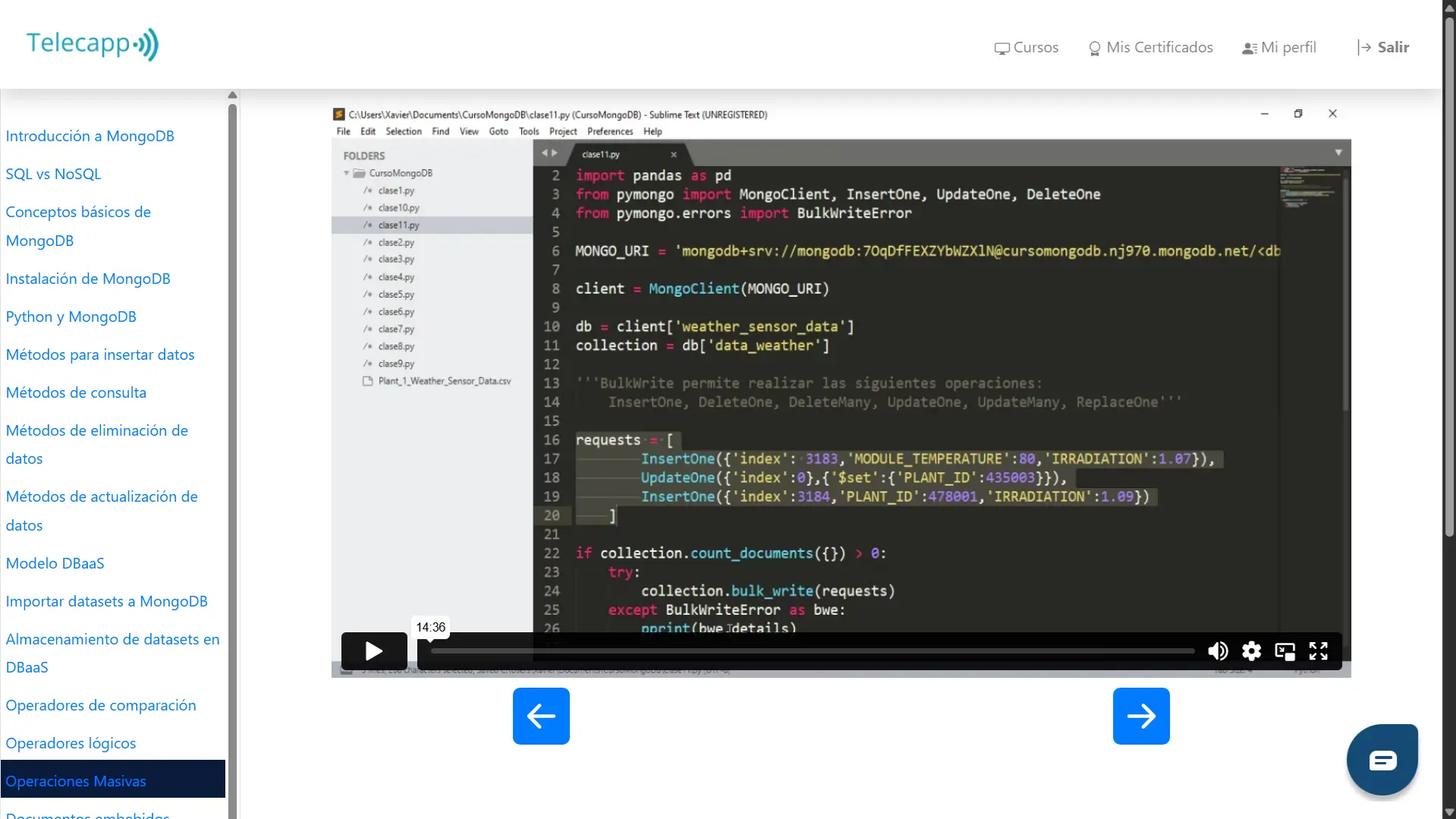Open video settings with gear icon

(x=1251, y=650)
